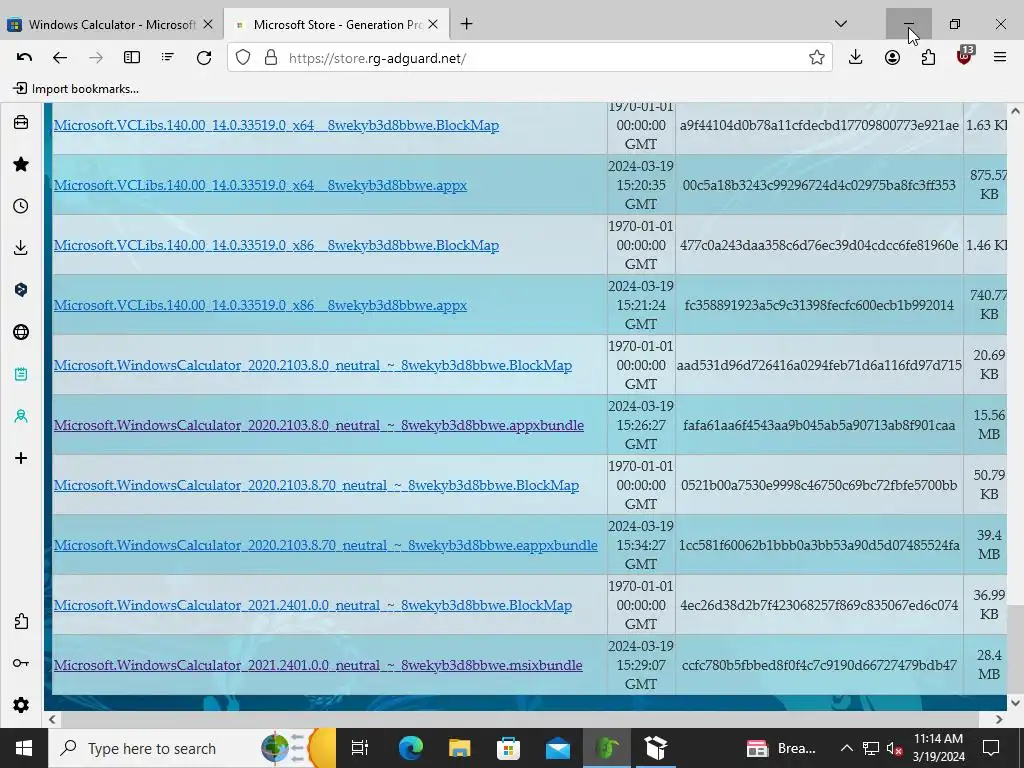Open the briefcase icon in browser sidebar
The width and height of the screenshot is (1024, 768).
21,122
